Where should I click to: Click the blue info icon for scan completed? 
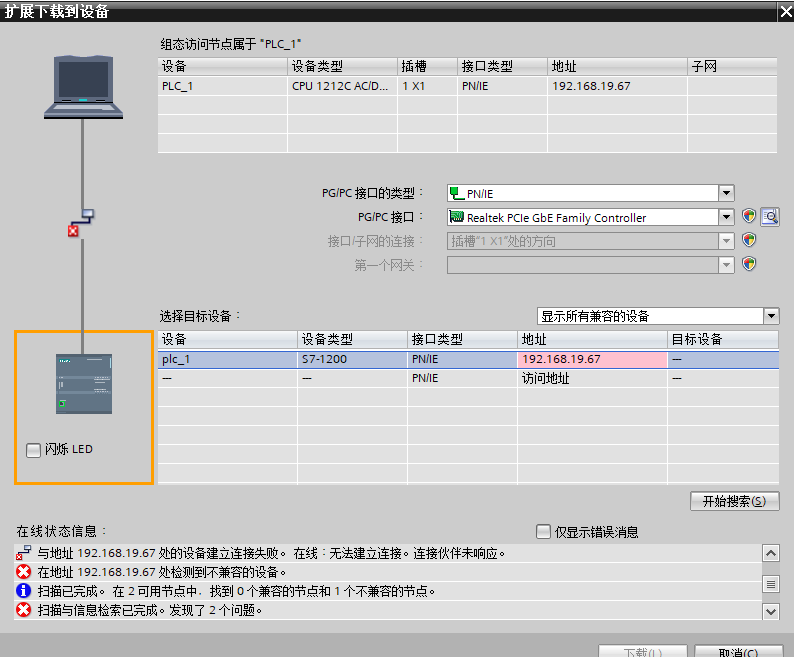tap(23, 591)
